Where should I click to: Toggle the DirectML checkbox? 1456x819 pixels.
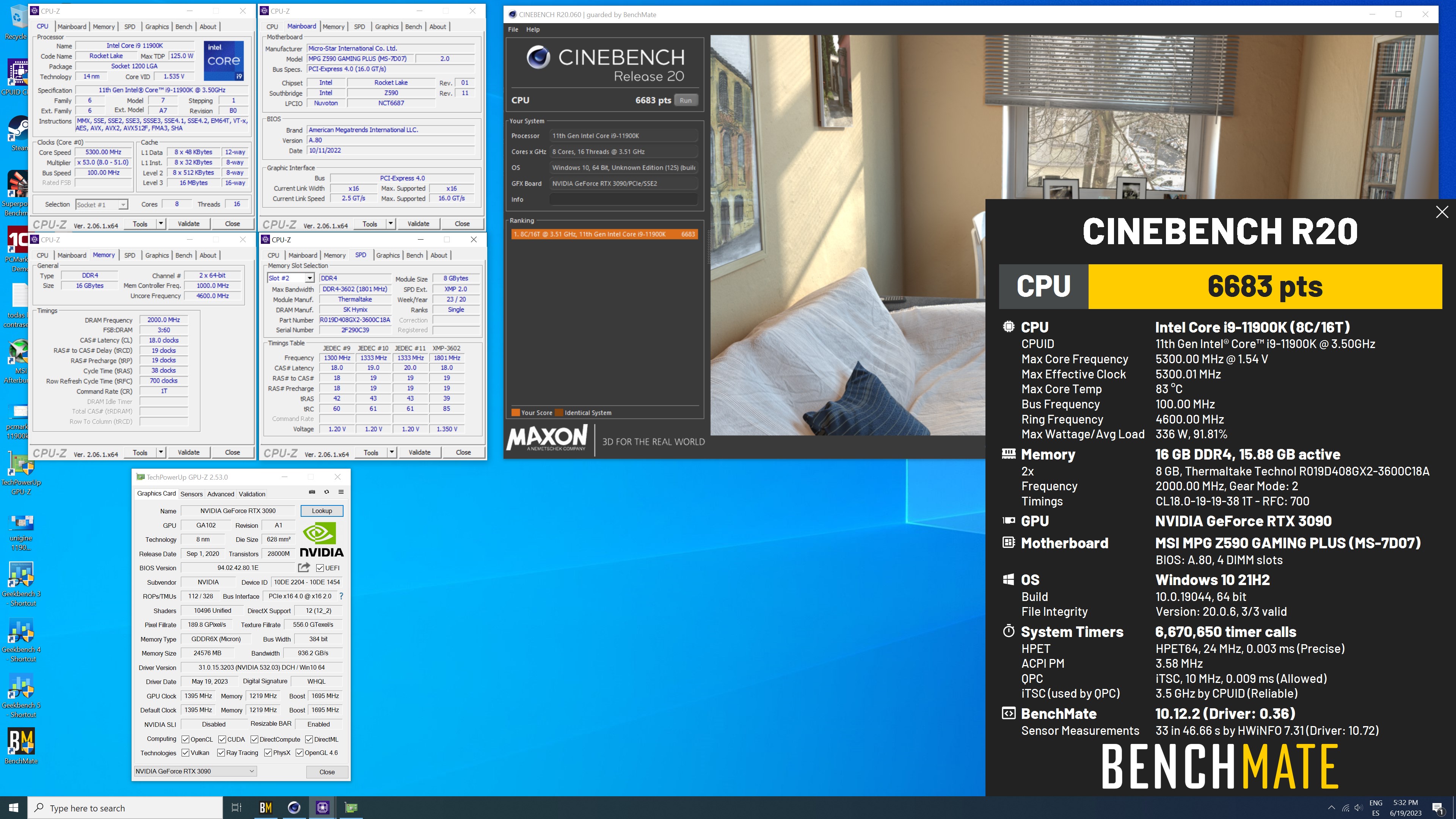click(309, 739)
